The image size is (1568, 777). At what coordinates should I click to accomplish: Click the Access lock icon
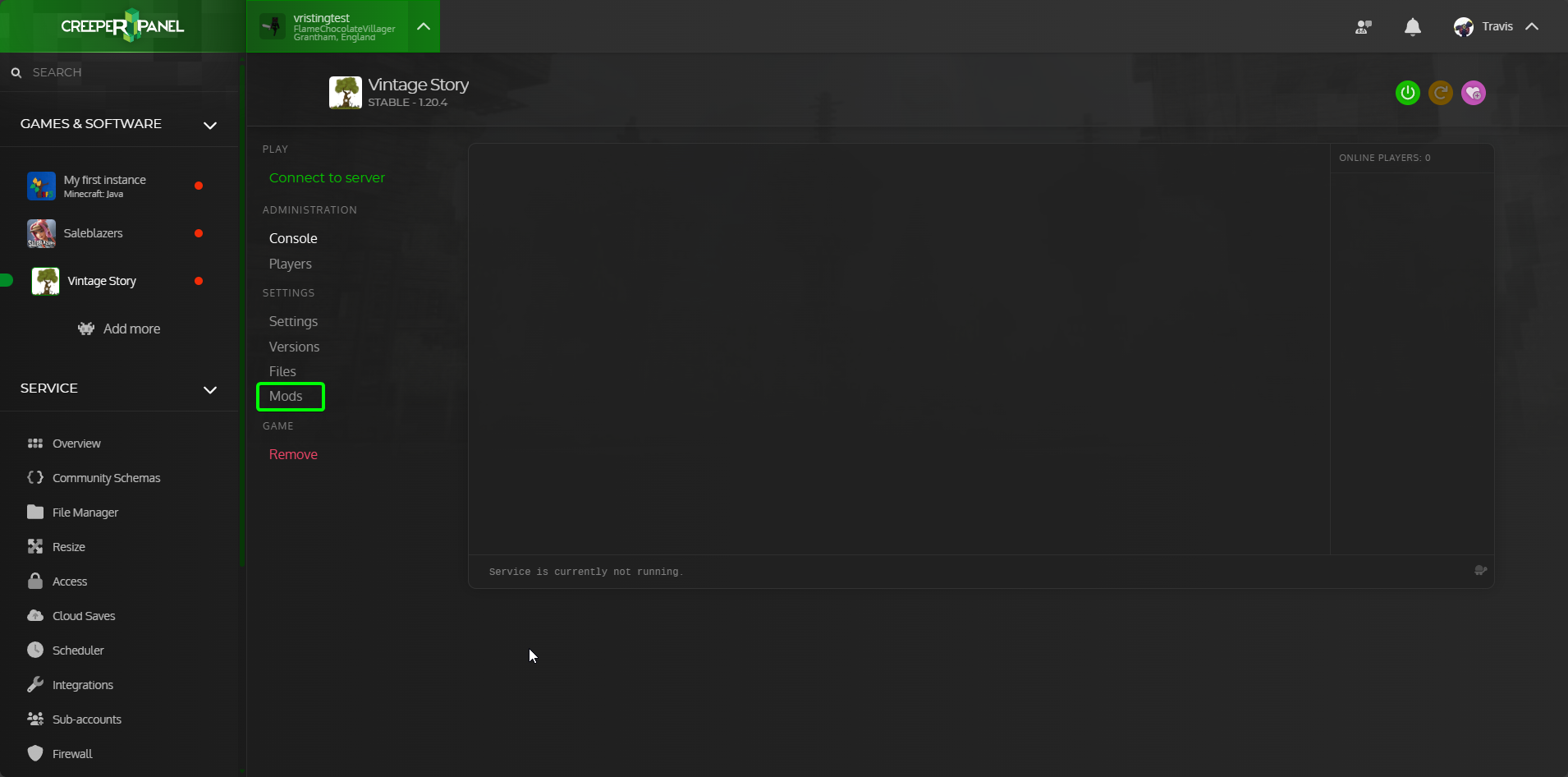(35, 581)
